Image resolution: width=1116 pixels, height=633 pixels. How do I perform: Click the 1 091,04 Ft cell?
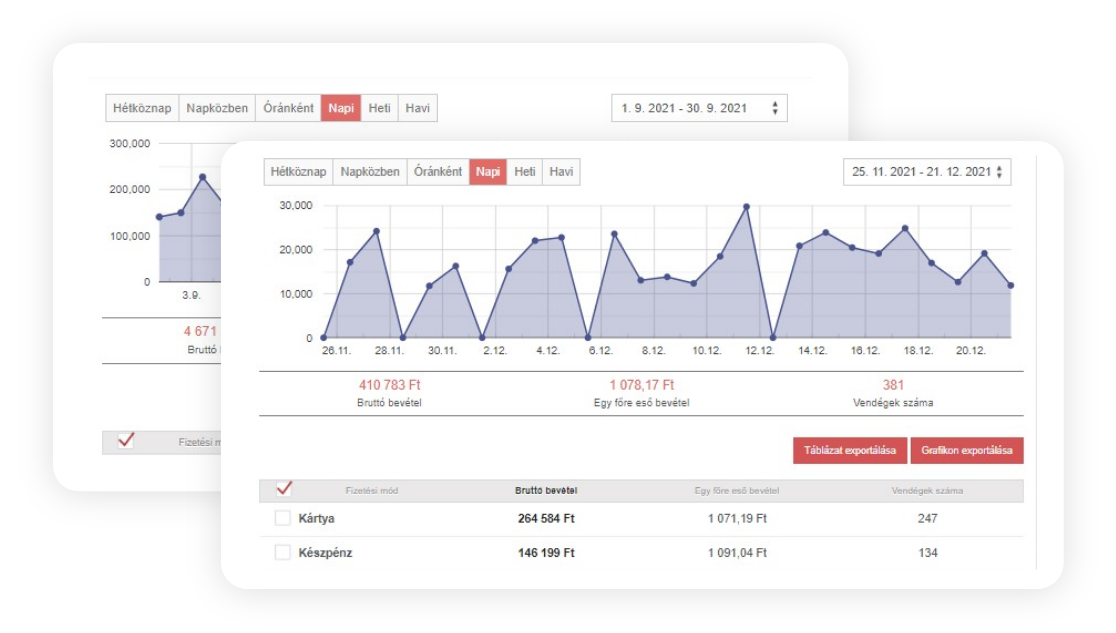(x=737, y=553)
